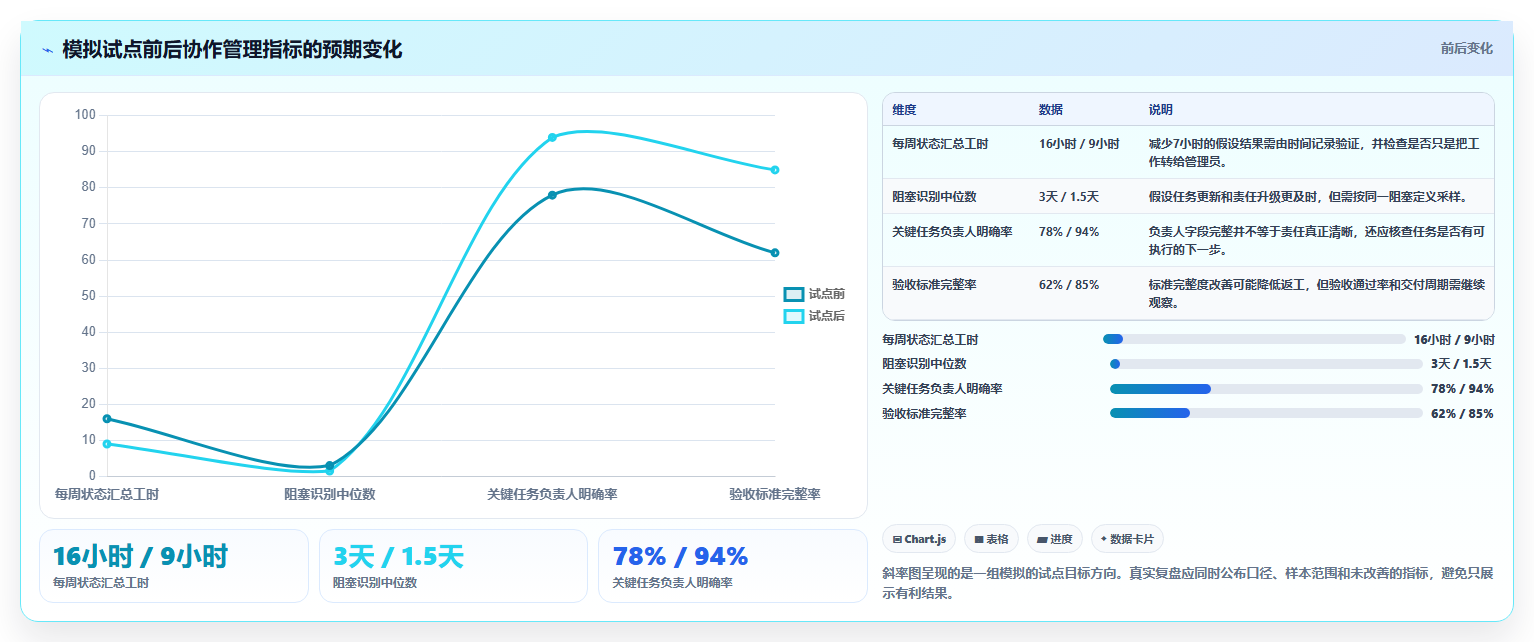Click the 3天 / 1.5天 data card
Screen dimensions: 1534x642
point(453,566)
